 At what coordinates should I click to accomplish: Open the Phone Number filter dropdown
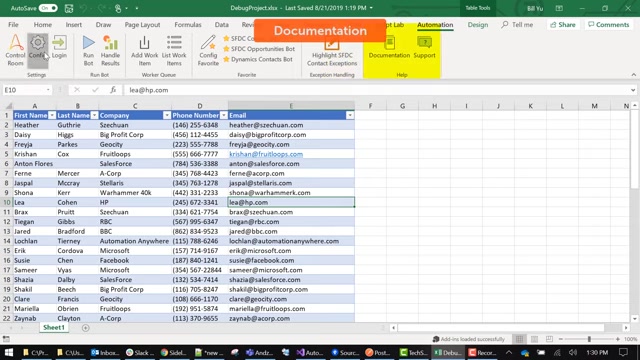click(x=223, y=116)
